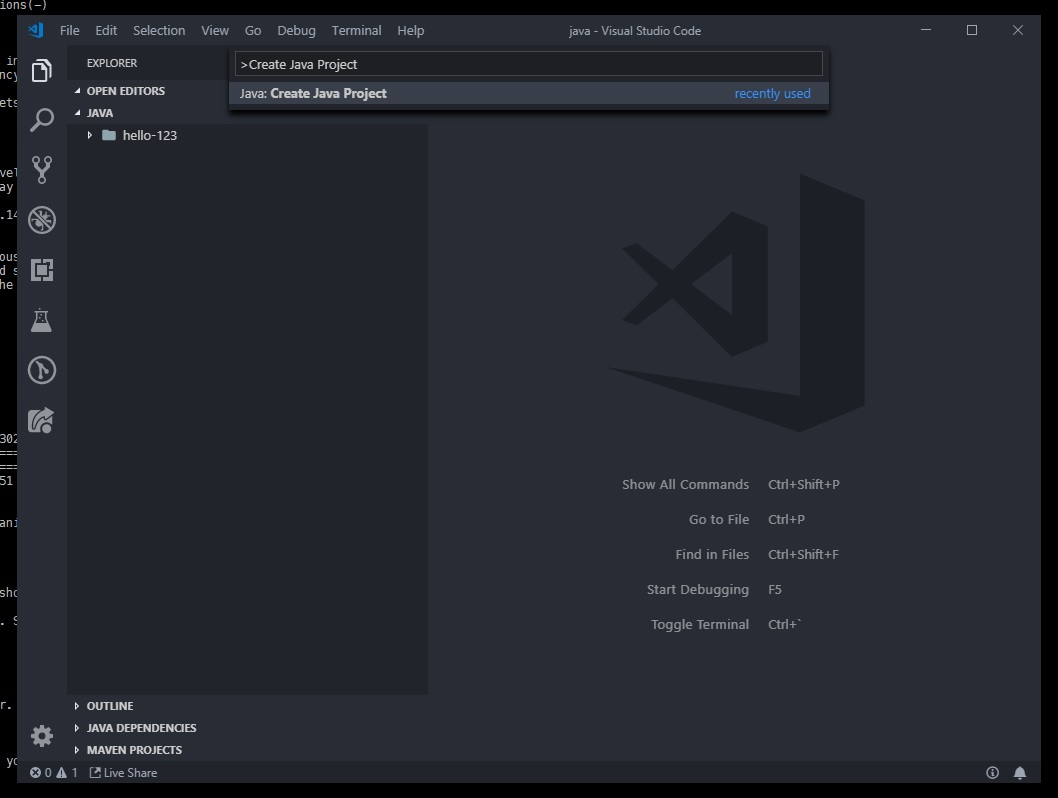This screenshot has height=798, width=1058.
Task: Open the Selection menu
Action: (159, 30)
